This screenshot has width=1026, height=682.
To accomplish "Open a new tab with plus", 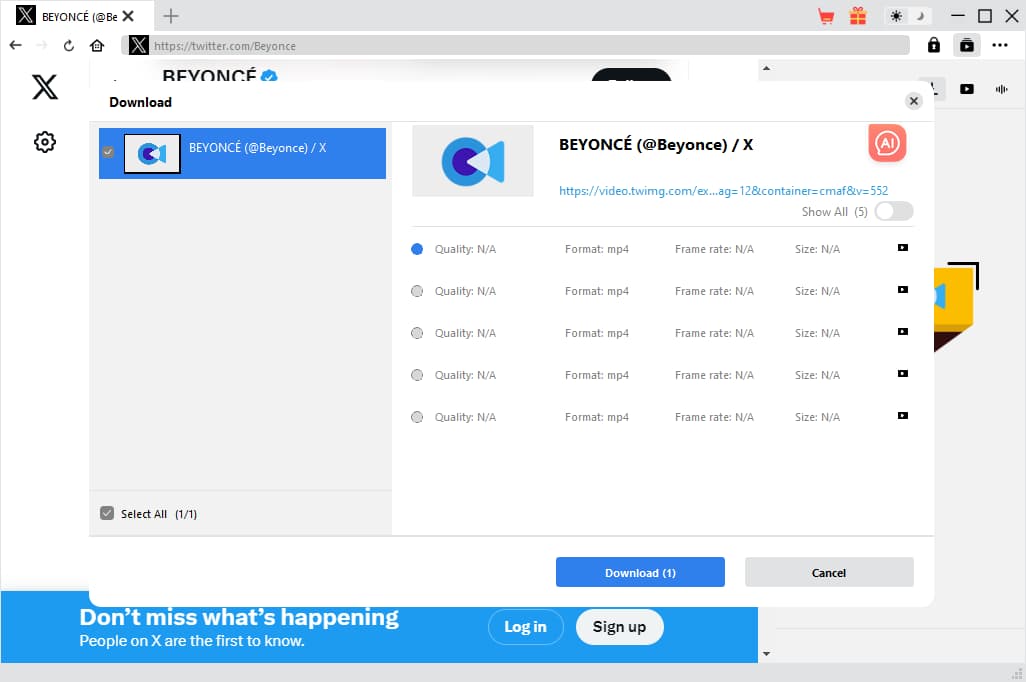I will click(171, 16).
